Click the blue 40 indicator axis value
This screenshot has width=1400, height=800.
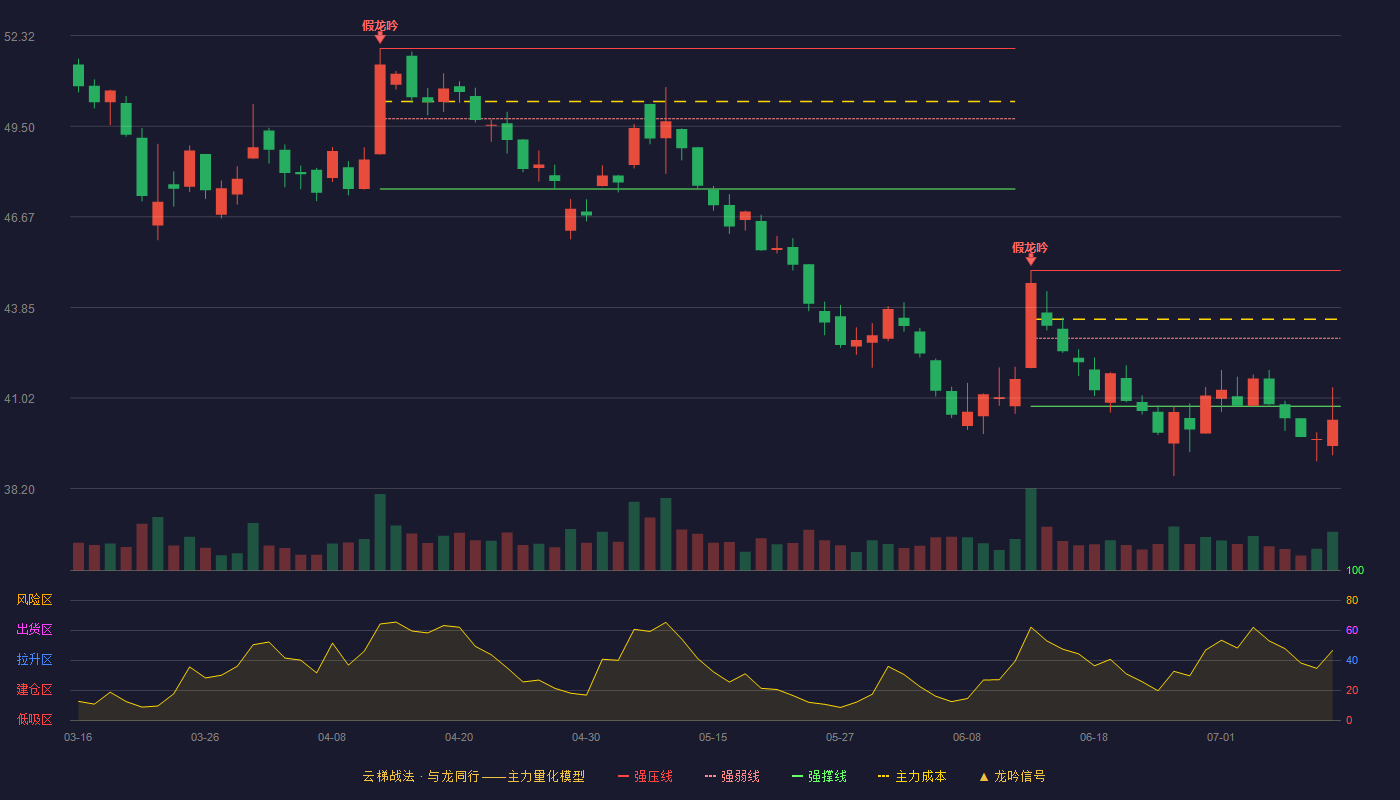tap(1352, 660)
